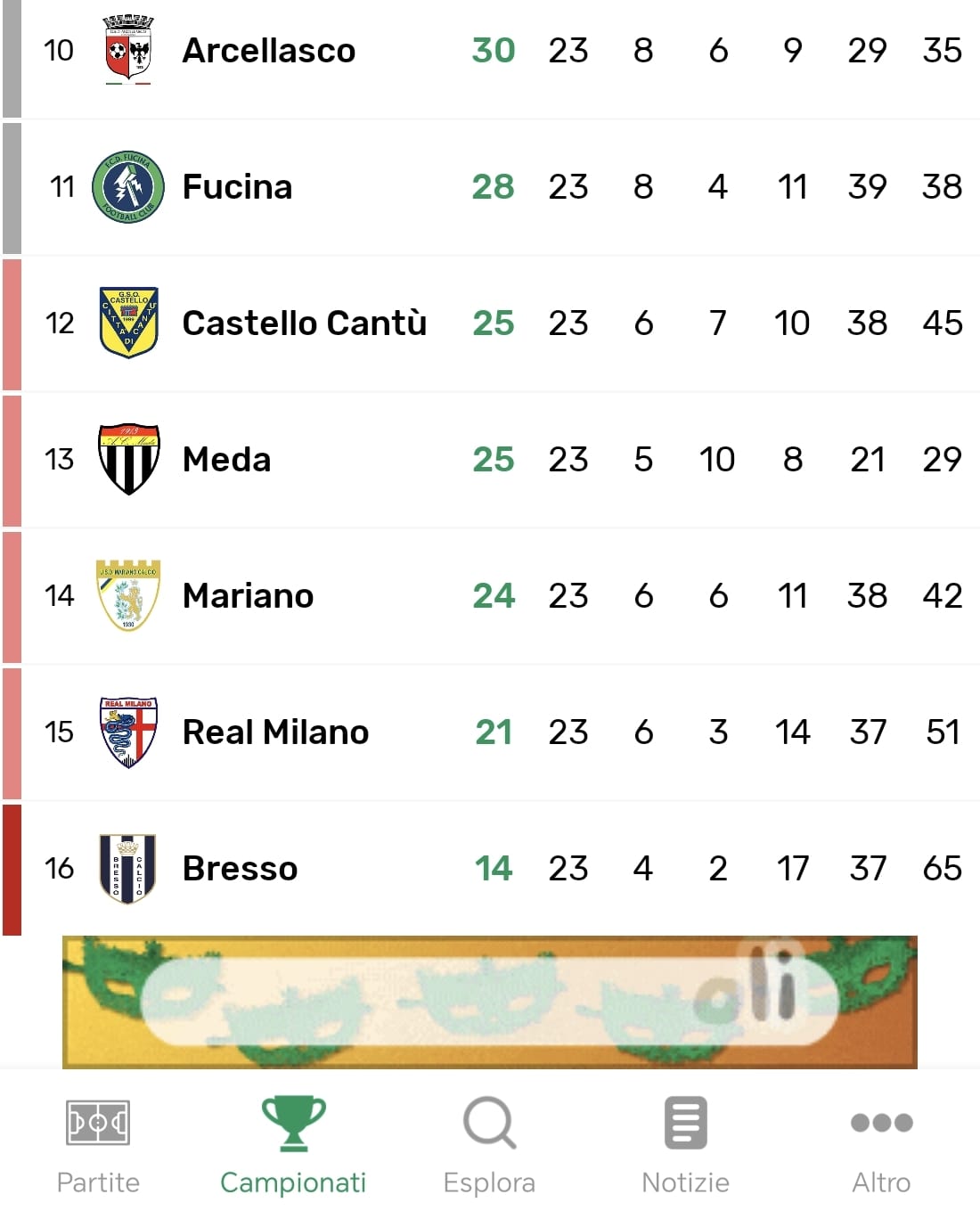Select Bresso team name in standings

(x=240, y=869)
